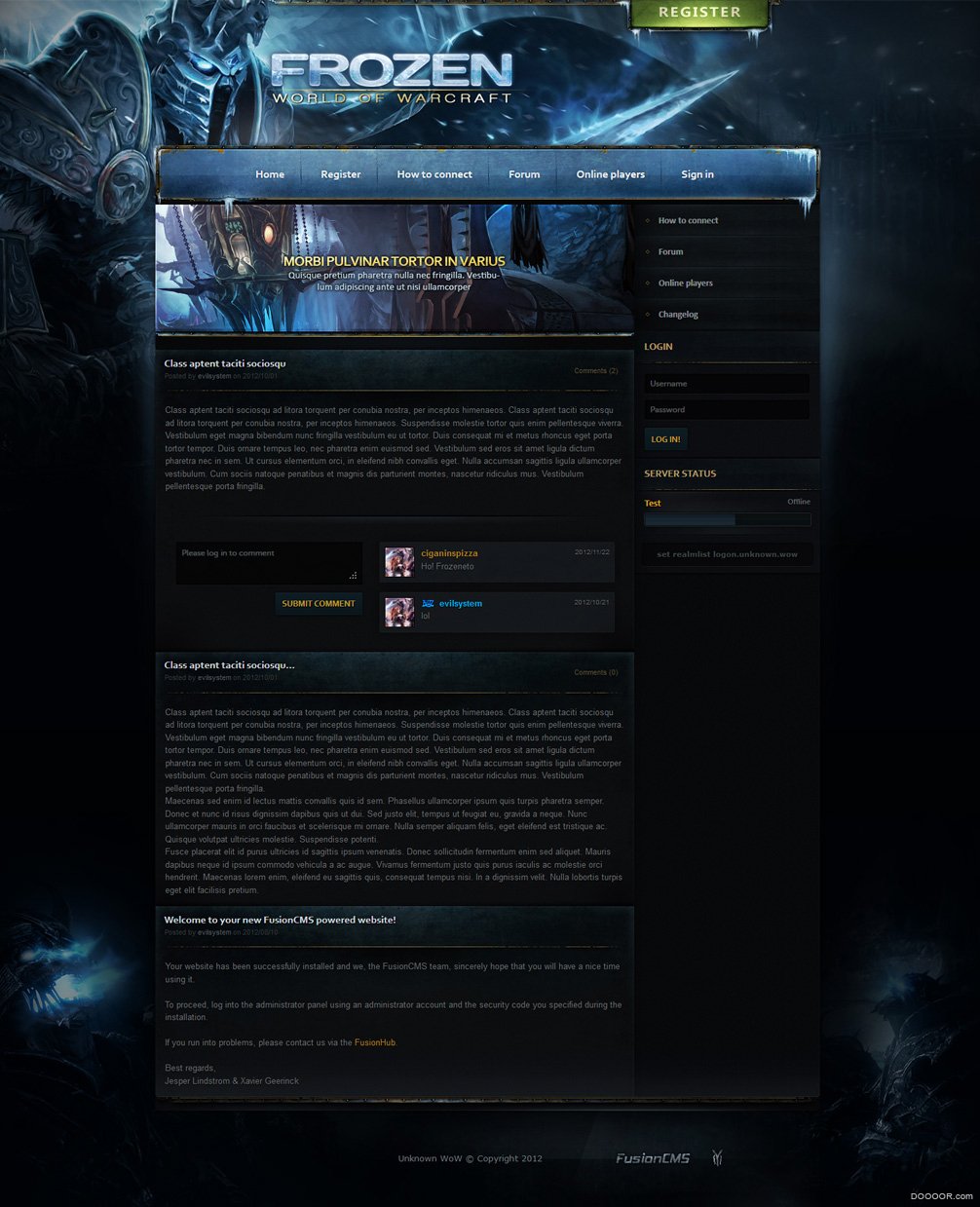Click the Test realm population bar
Screen dimensions: 980x1207
[x=727, y=520]
